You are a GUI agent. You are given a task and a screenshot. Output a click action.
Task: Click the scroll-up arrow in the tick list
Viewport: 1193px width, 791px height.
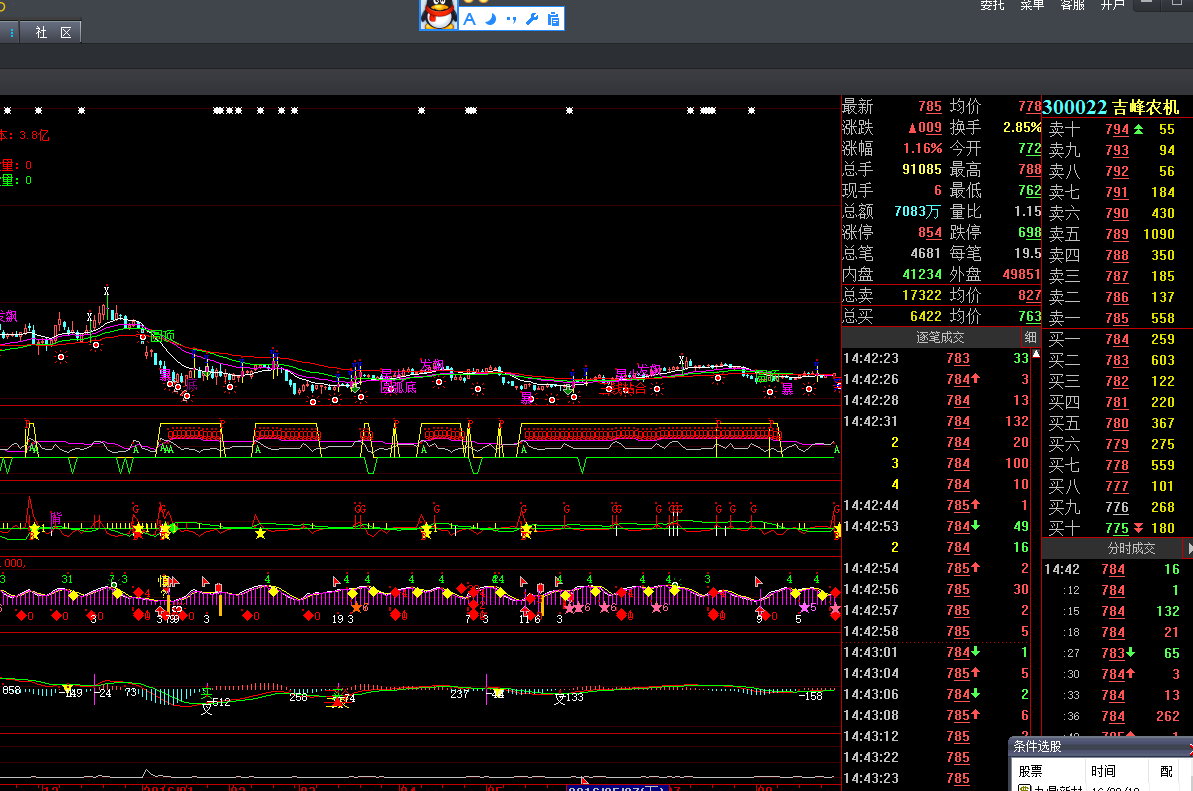point(1036,354)
